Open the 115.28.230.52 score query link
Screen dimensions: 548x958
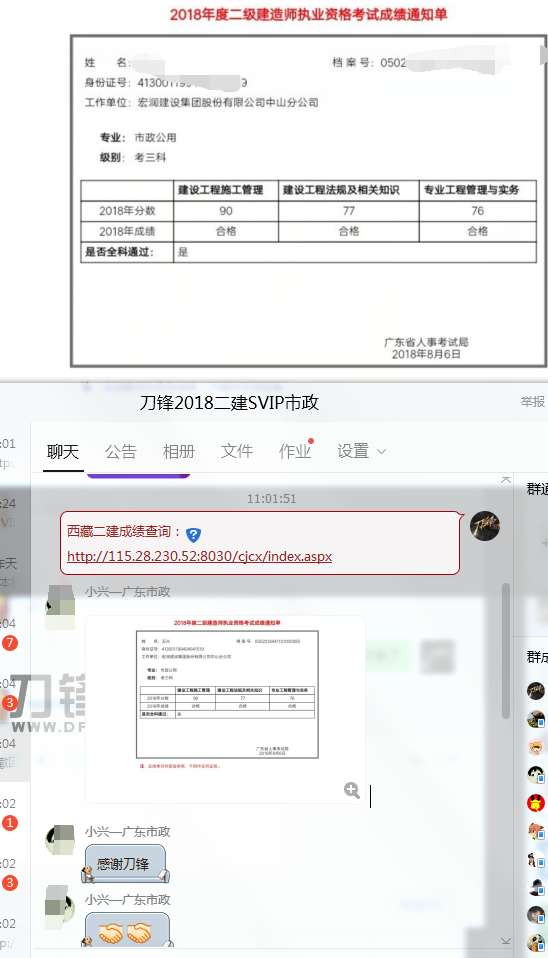[199, 556]
